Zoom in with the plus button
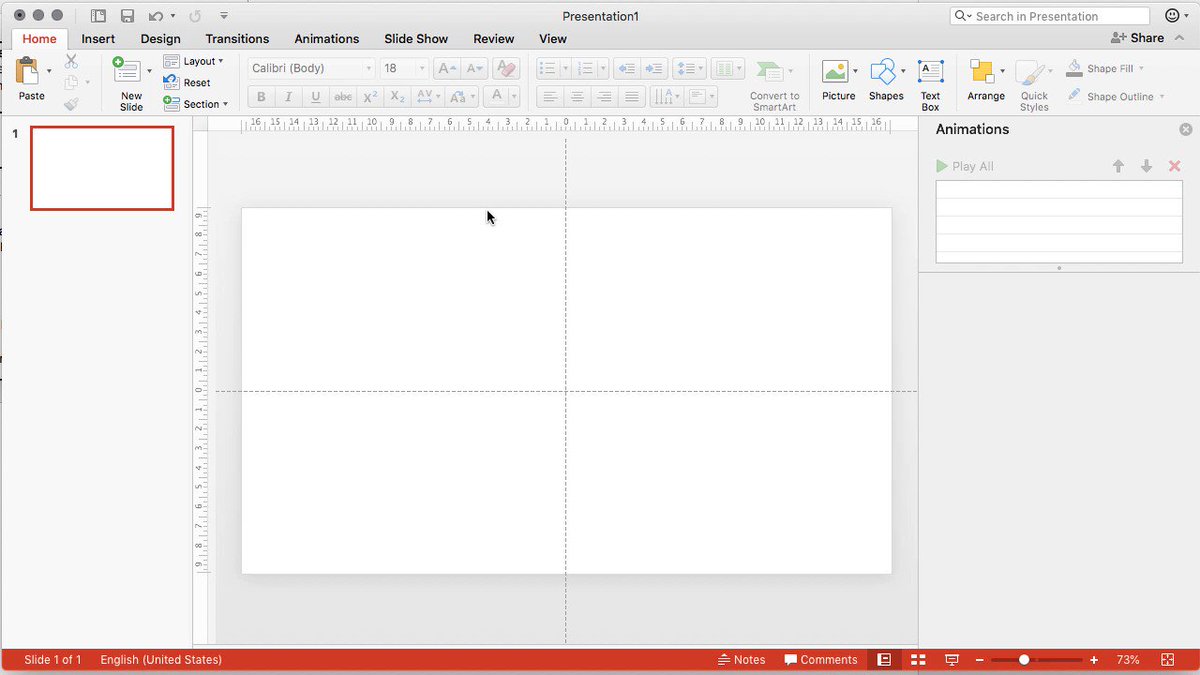The width and height of the screenshot is (1200, 675). click(1094, 660)
